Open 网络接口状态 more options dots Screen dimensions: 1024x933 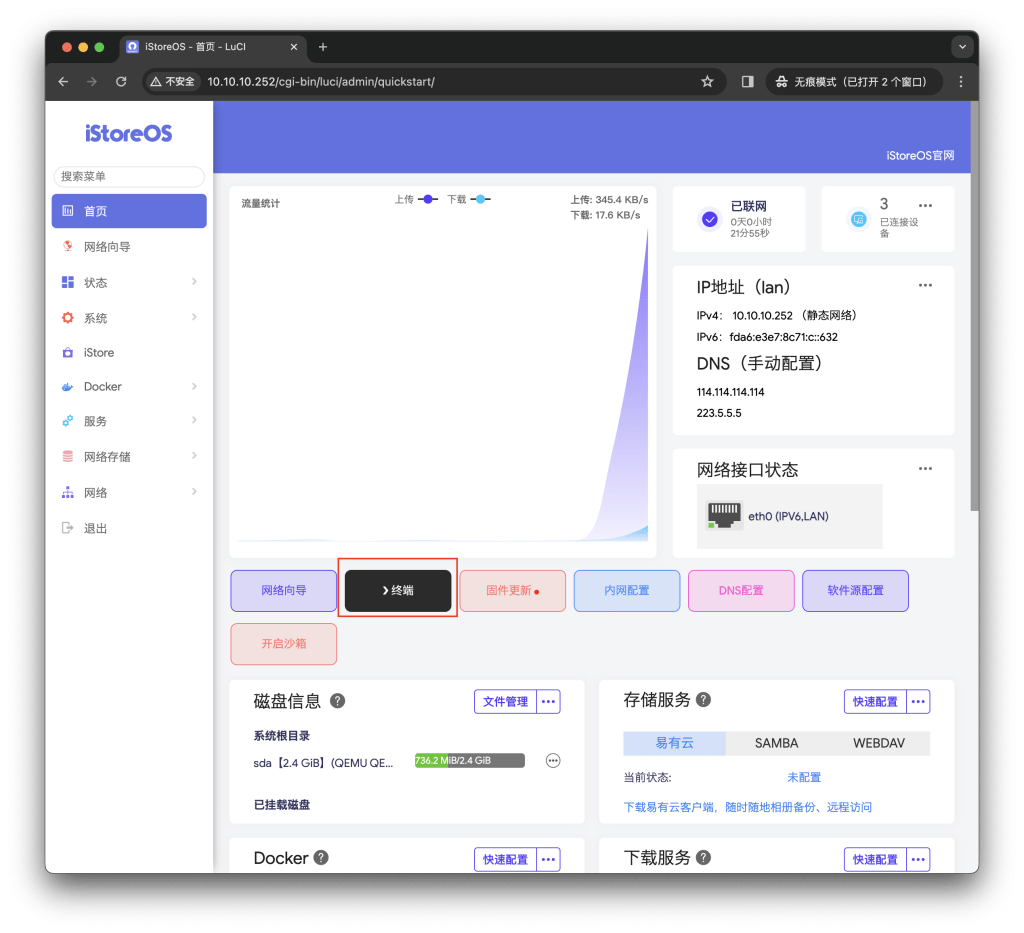click(x=925, y=469)
